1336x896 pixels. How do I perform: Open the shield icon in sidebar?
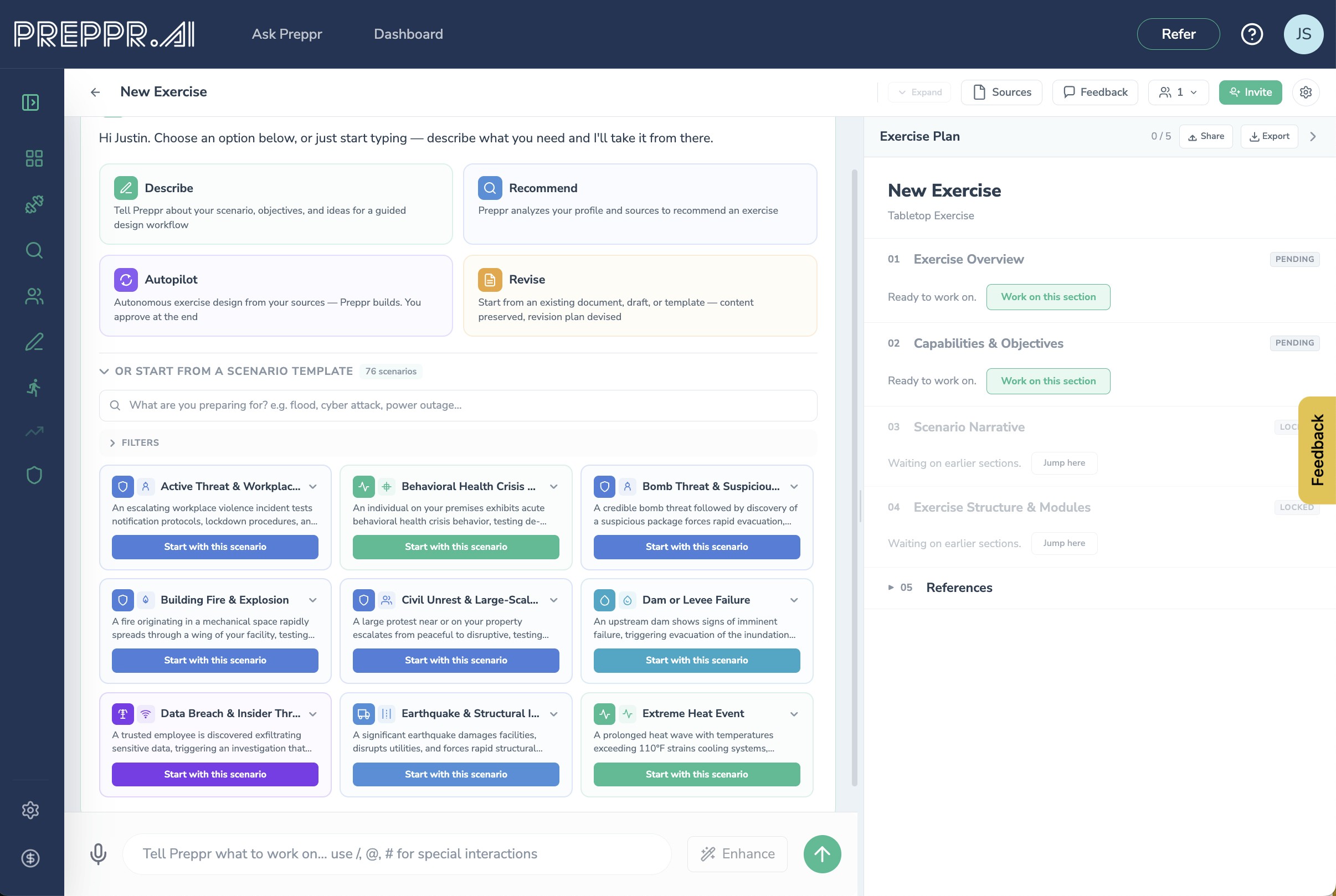click(x=34, y=475)
